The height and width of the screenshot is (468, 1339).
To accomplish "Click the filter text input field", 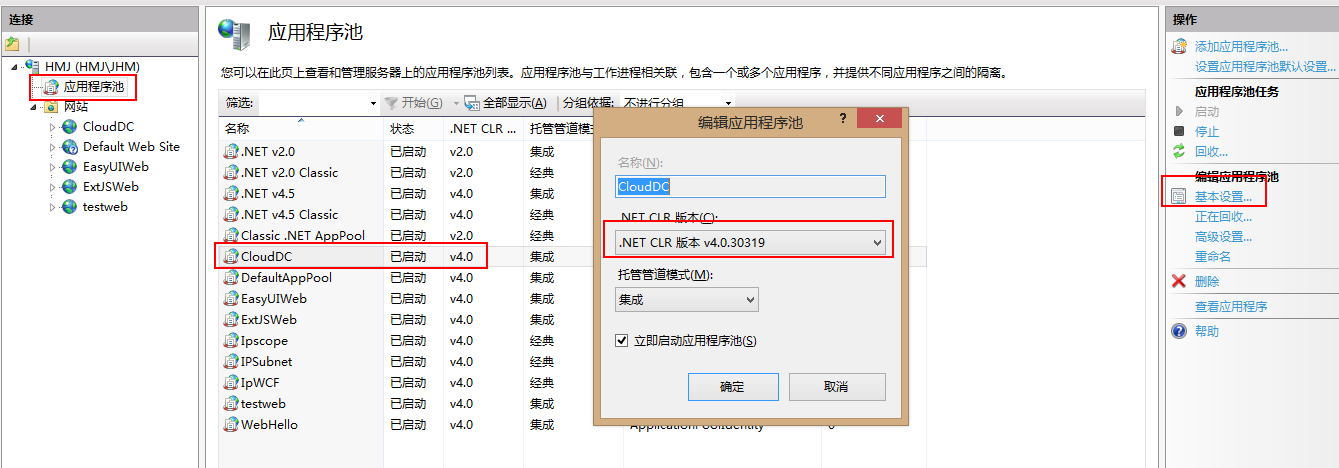I will pyautogui.click(x=313, y=103).
